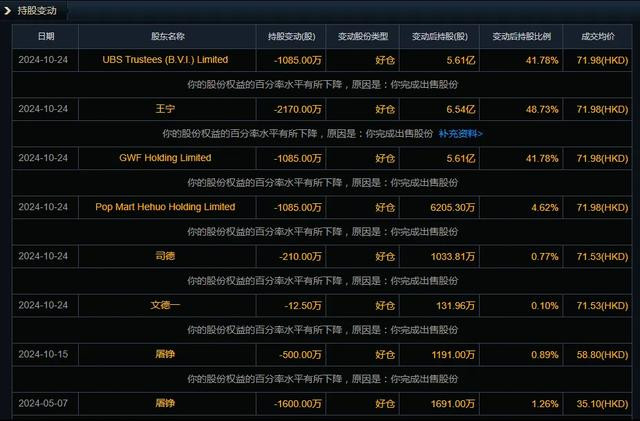Click the 持股变动(股) column header
The image size is (640, 421).
click(291, 36)
